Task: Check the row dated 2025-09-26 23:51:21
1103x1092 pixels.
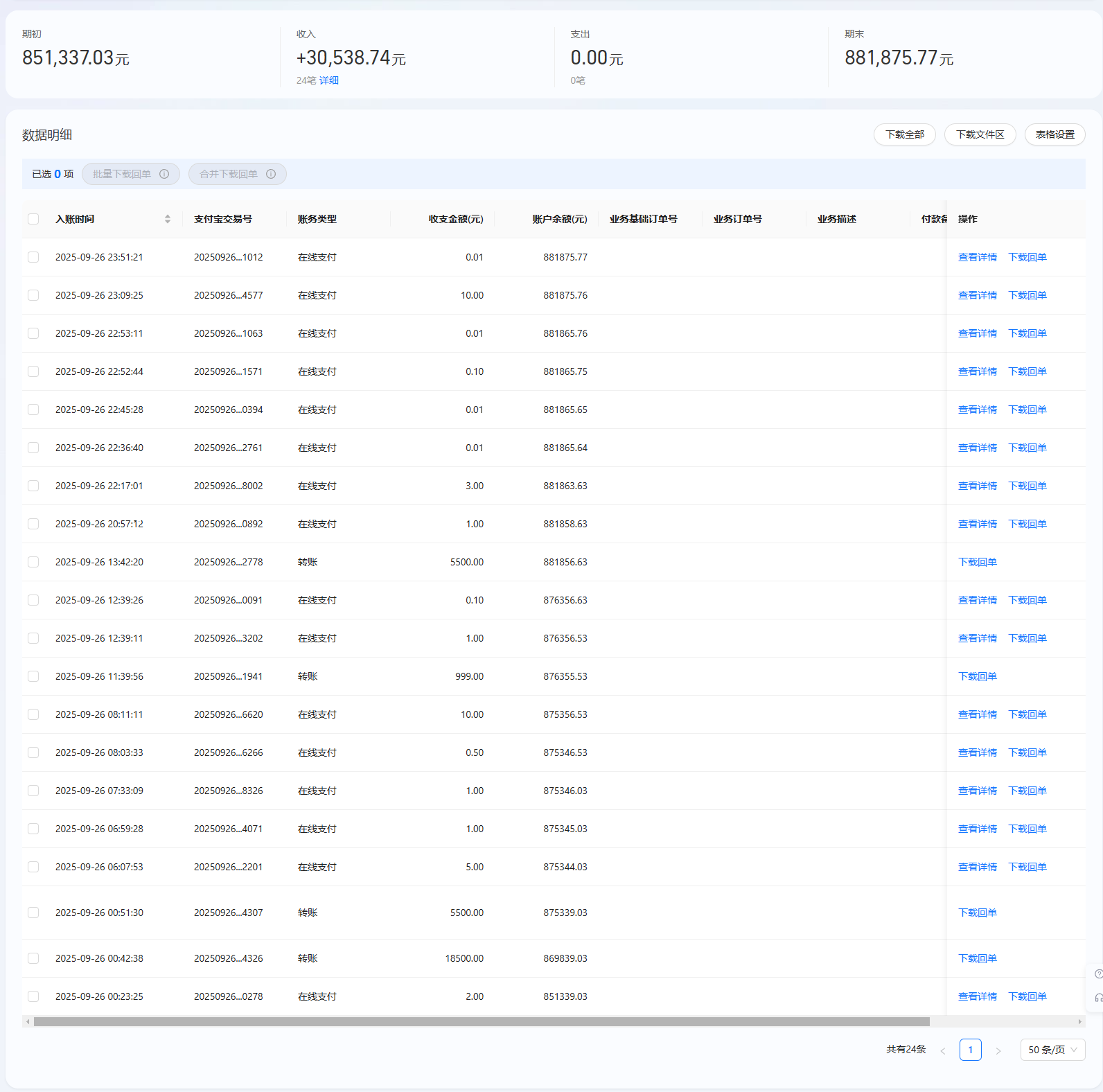Action: (33, 257)
